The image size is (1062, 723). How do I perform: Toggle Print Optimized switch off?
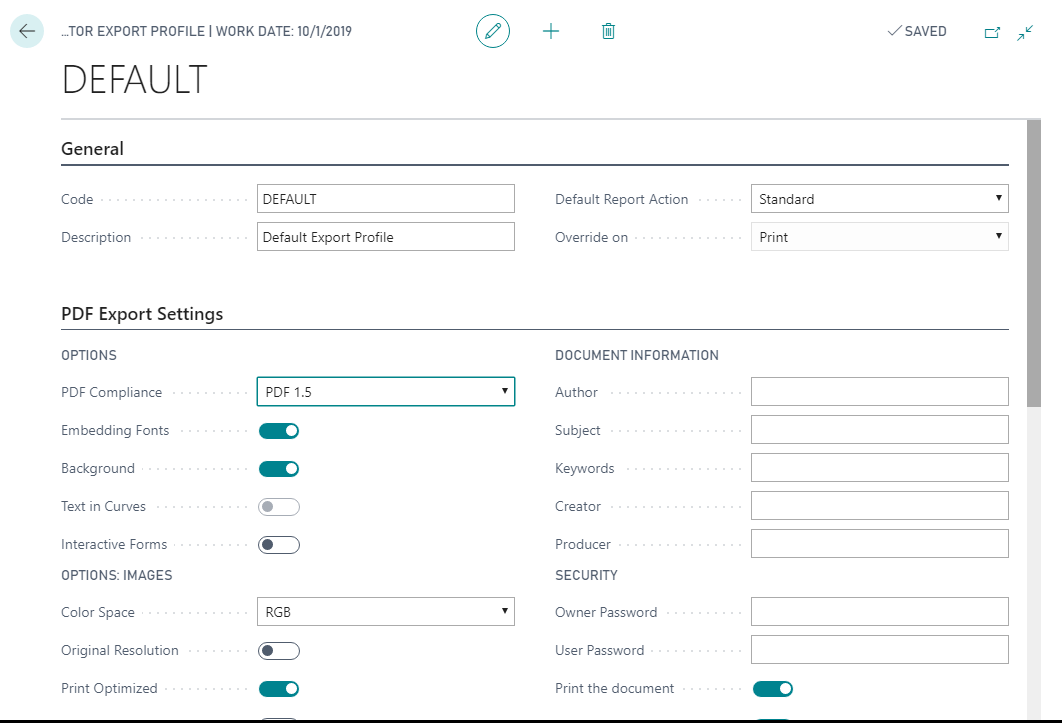279,689
